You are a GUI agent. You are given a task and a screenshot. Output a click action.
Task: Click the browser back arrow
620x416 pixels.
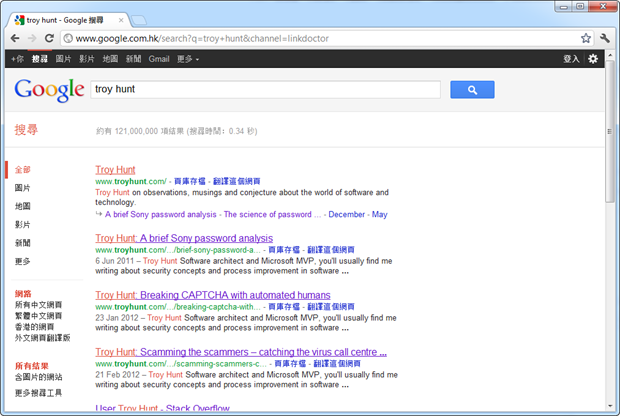(15, 38)
